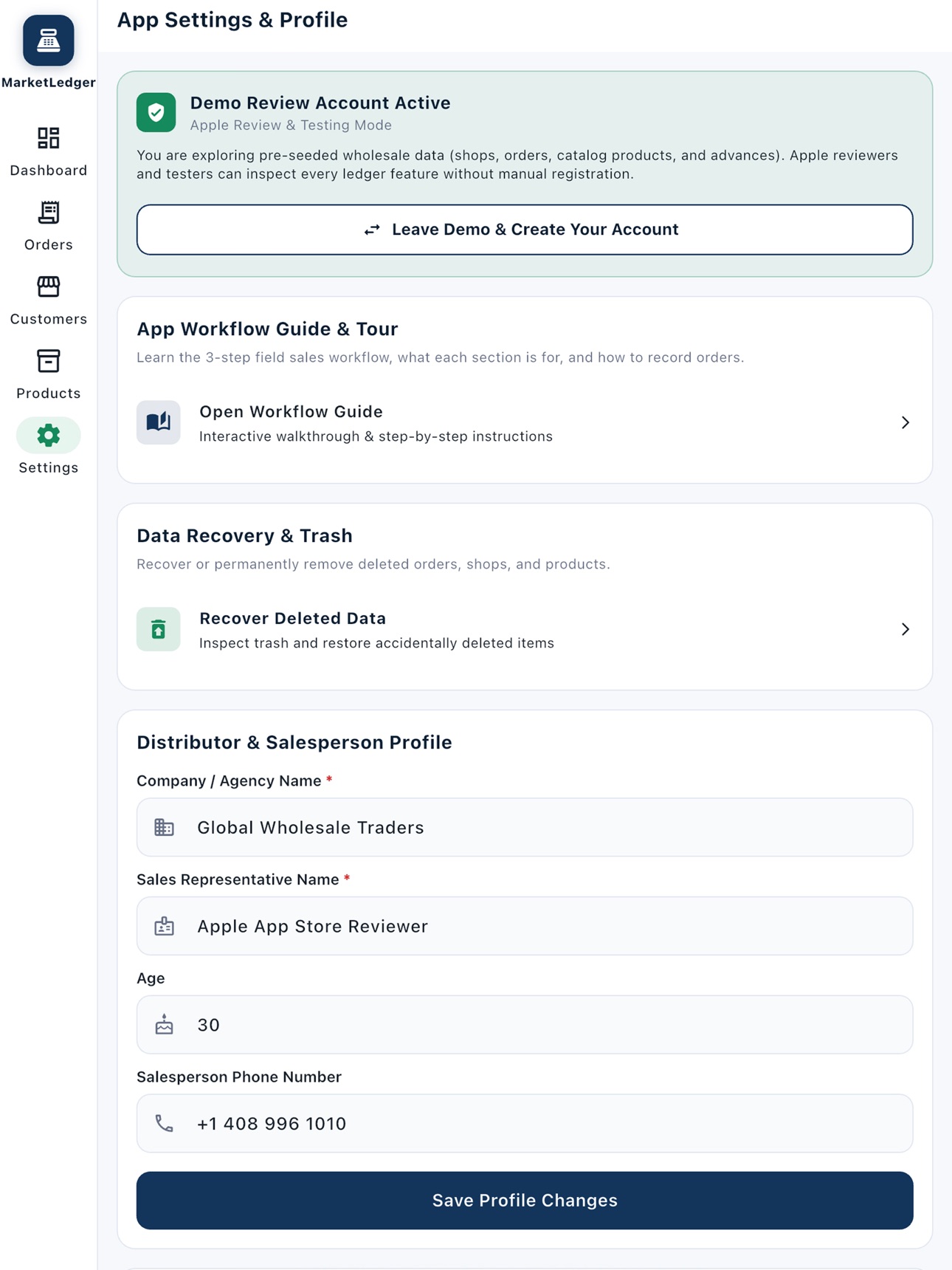Click Salesperson Phone Number label
The height and width of the screenshot is (1270, 952).
(x=239, y=1077)
